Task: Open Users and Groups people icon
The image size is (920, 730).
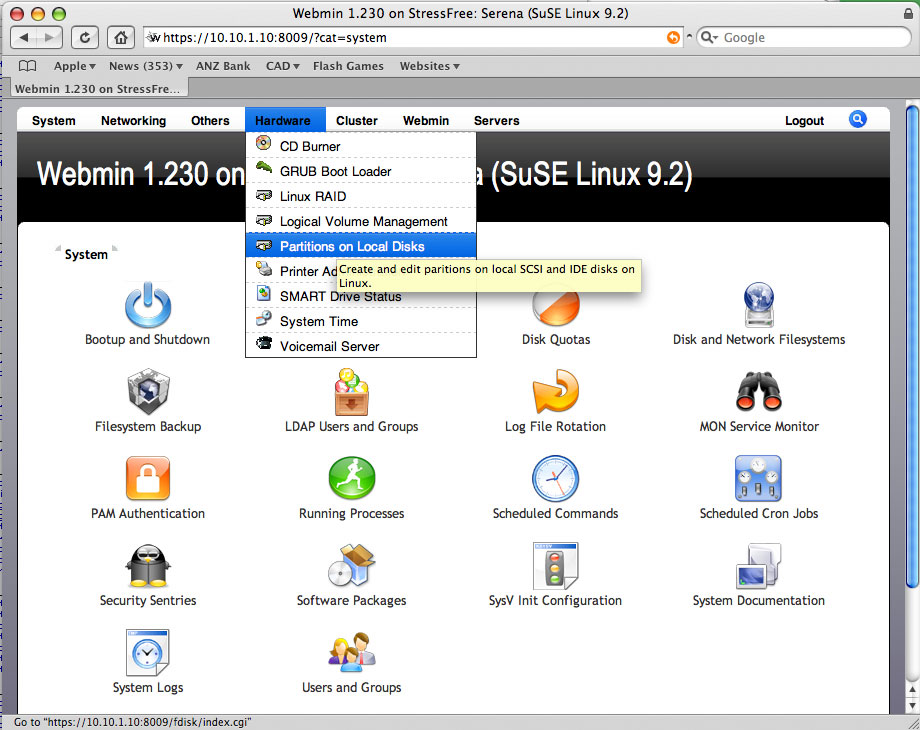Action: tap(351, 652)
